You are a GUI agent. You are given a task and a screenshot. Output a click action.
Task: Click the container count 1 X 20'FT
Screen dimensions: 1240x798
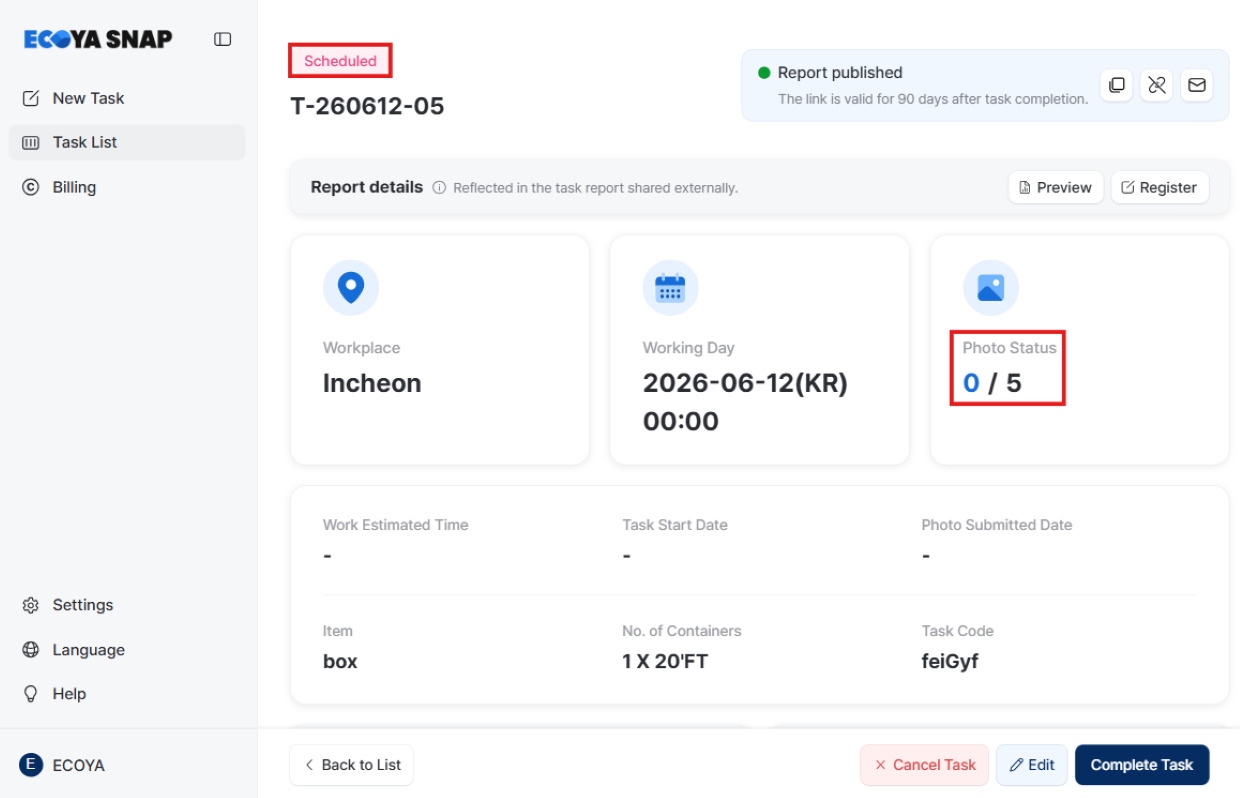point(665,661)
